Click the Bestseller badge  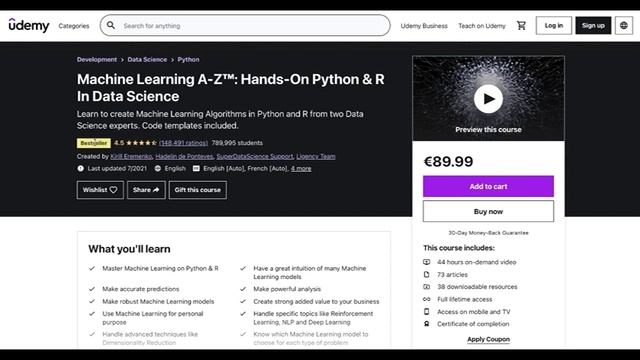click(x=93, y=143)
